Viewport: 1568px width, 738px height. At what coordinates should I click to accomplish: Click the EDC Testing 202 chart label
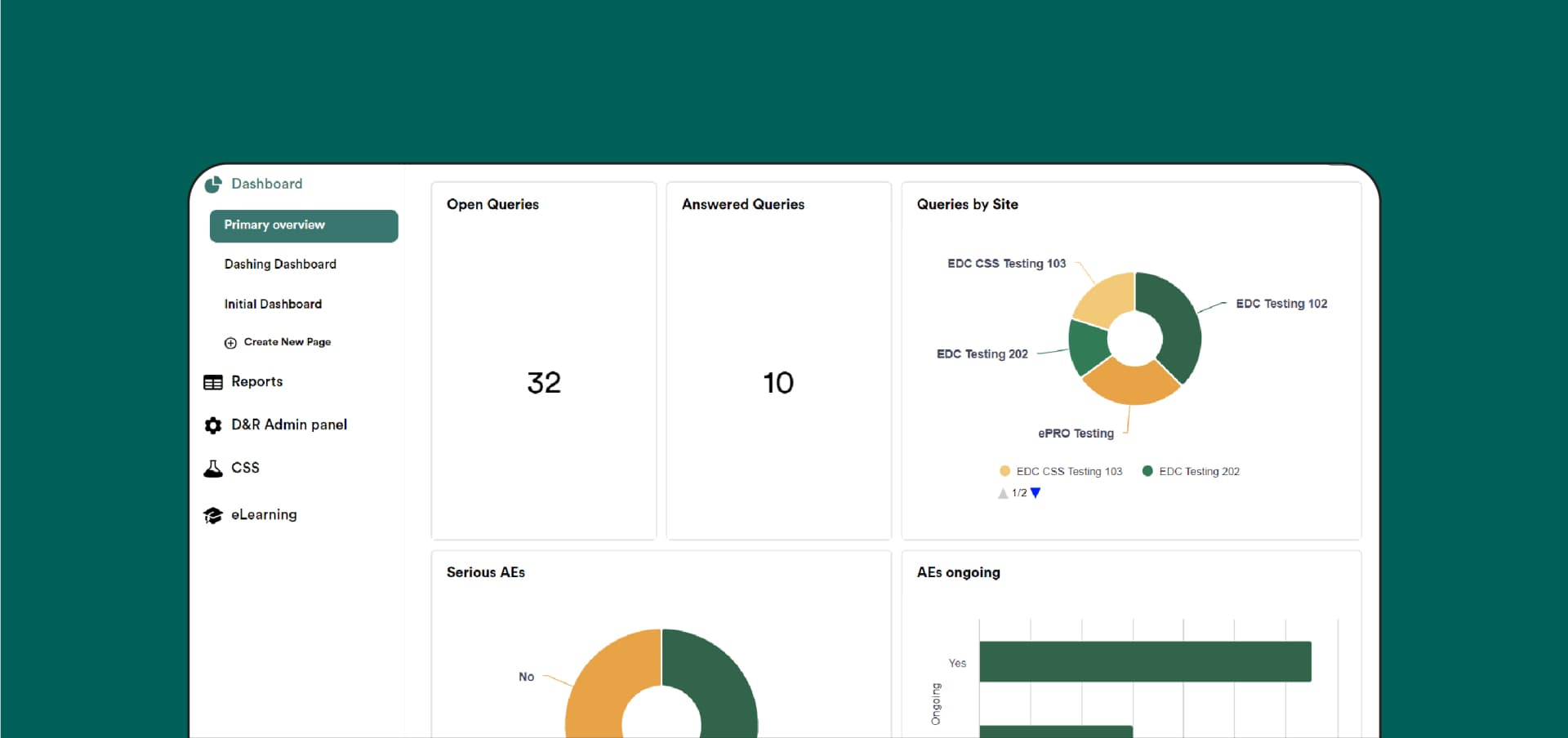coord(982,354)
